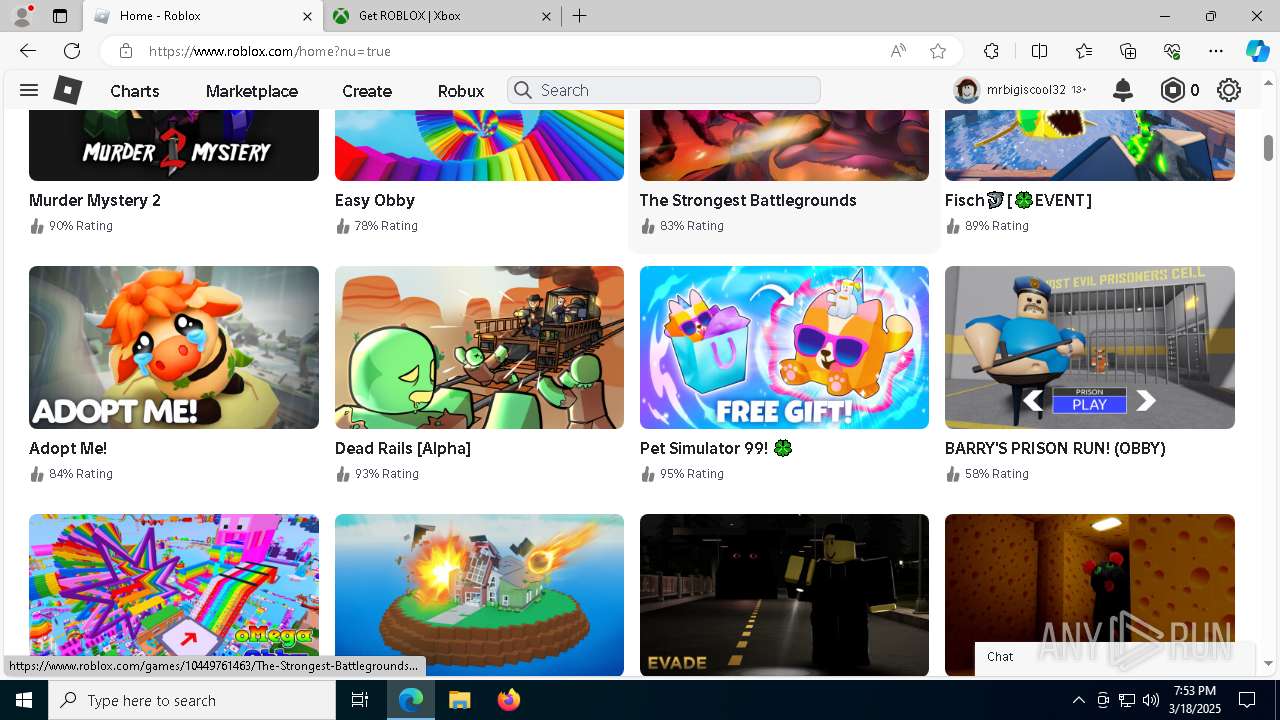Image resolution: width=1280 pixels, height=720 pixels.
Task: Open the favorites list icon
Action: [x=1084, y=51]
